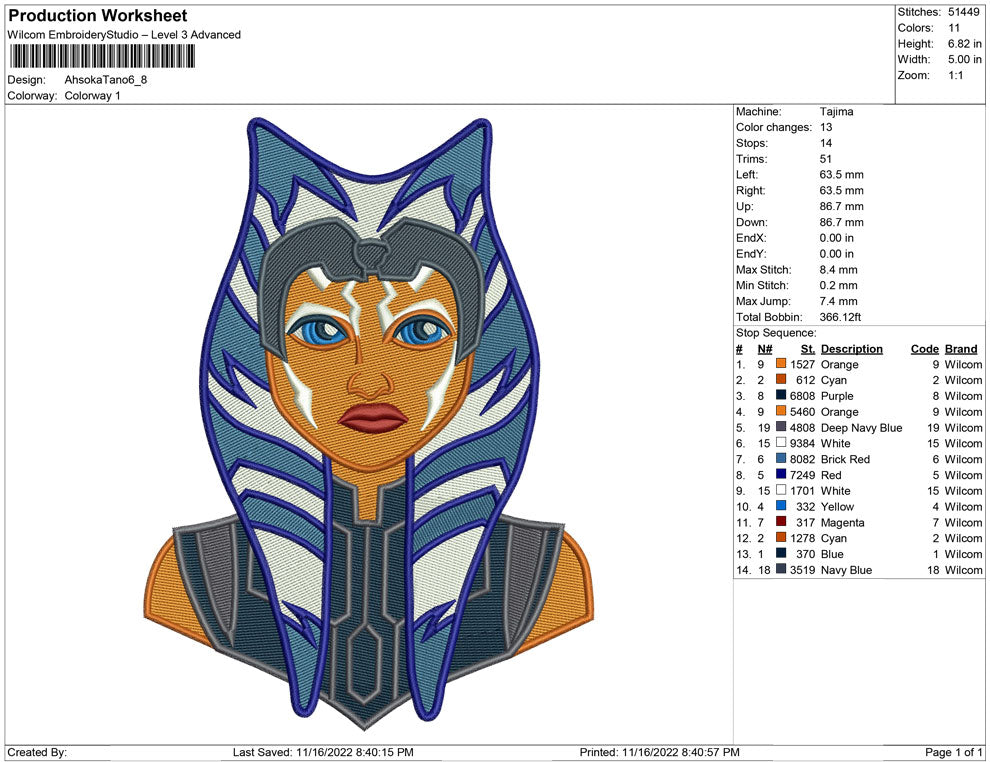This screenshot has height=762, width=990.
Task: Click the swatch beside 3519 Navy Blue
Action: pyautogui.click(x=781, y=569)
